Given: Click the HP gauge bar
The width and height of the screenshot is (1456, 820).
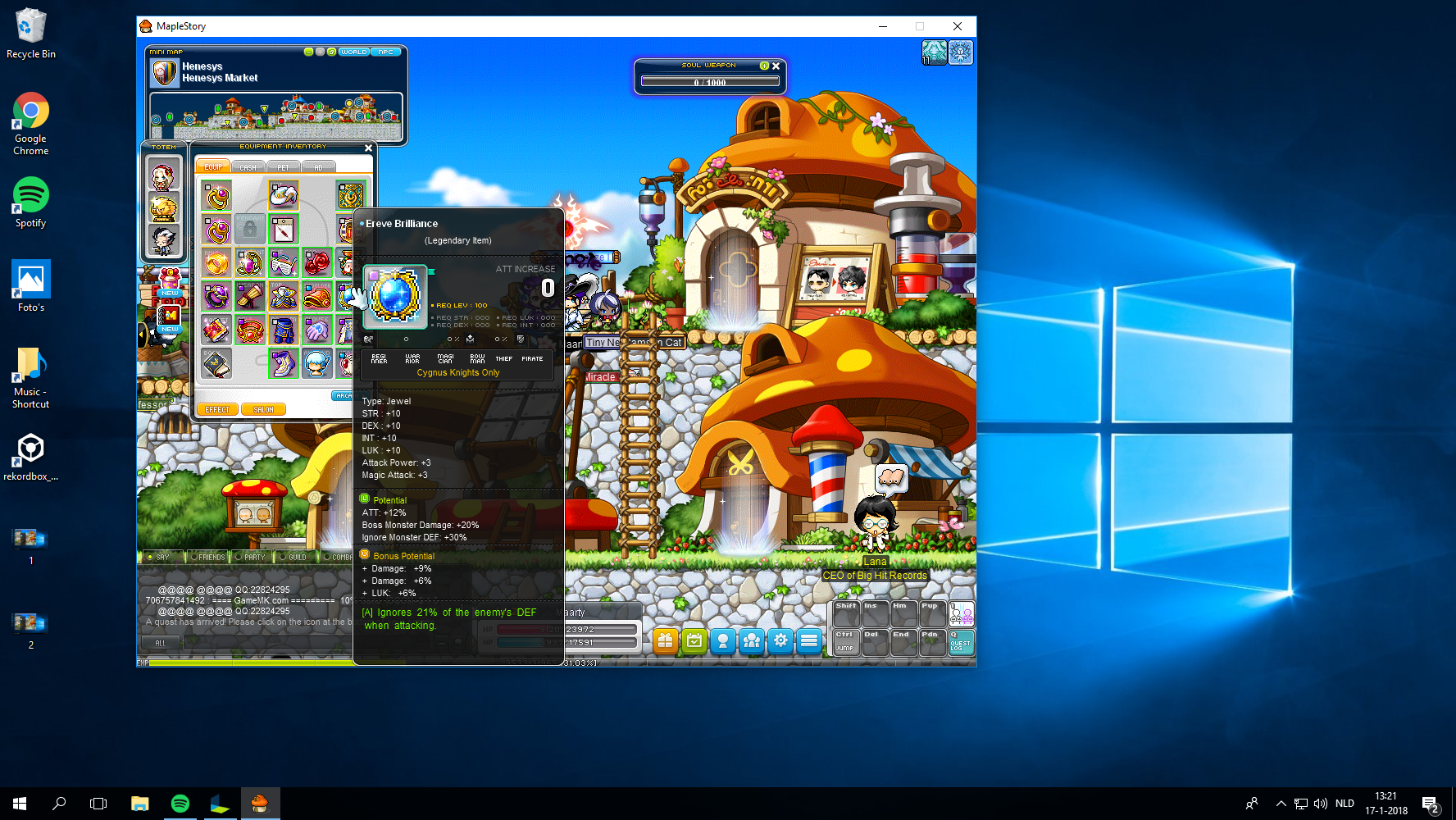Looking at the screenshot, I should coord(566,630).
